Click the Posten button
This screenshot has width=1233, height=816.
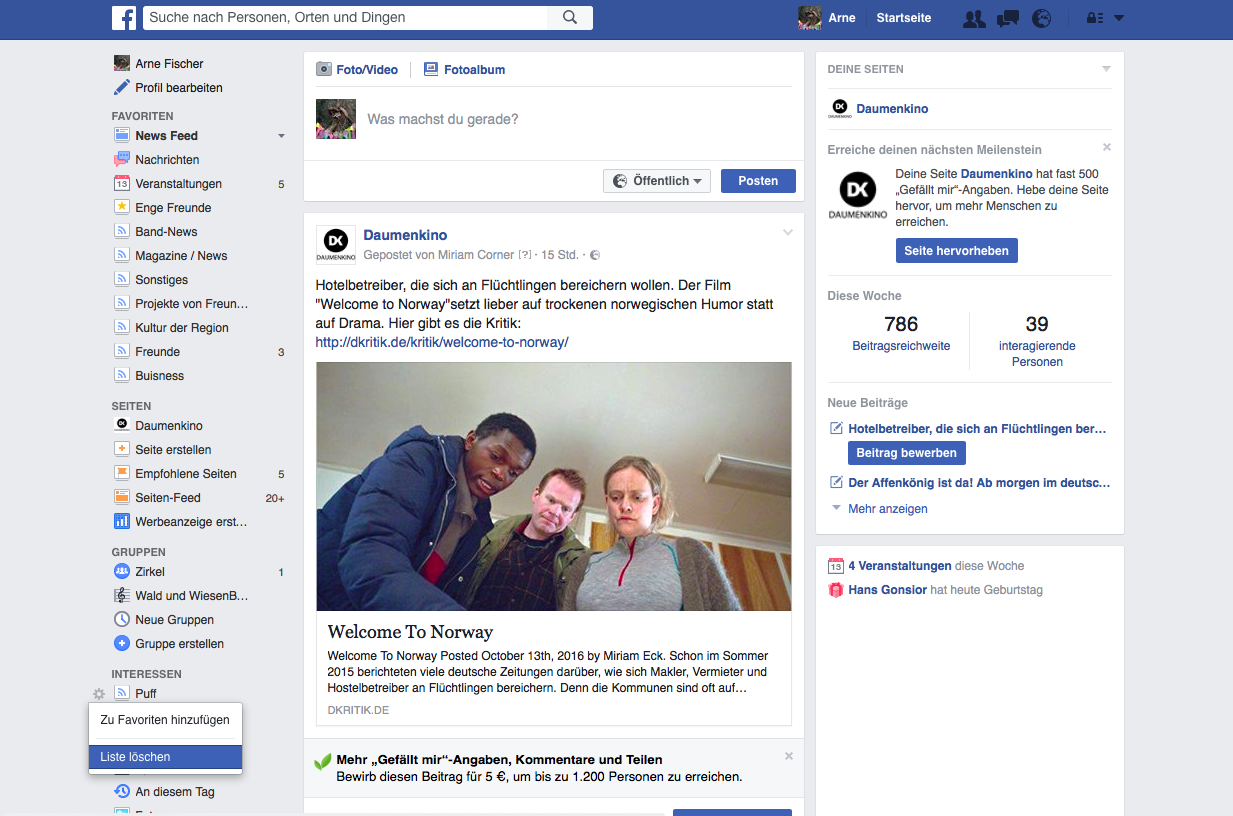coord(758,181)
